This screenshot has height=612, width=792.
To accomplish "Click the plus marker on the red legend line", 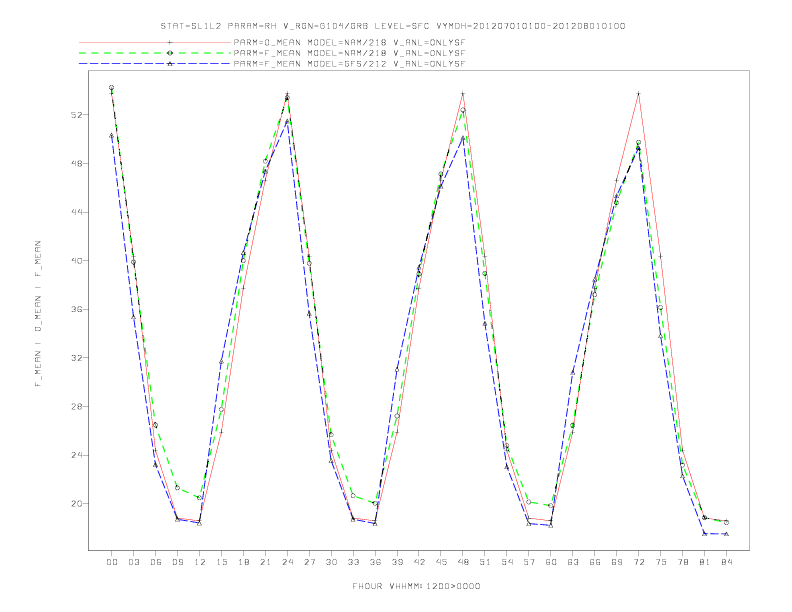I will pyautogui.click(x=170, y=42).
